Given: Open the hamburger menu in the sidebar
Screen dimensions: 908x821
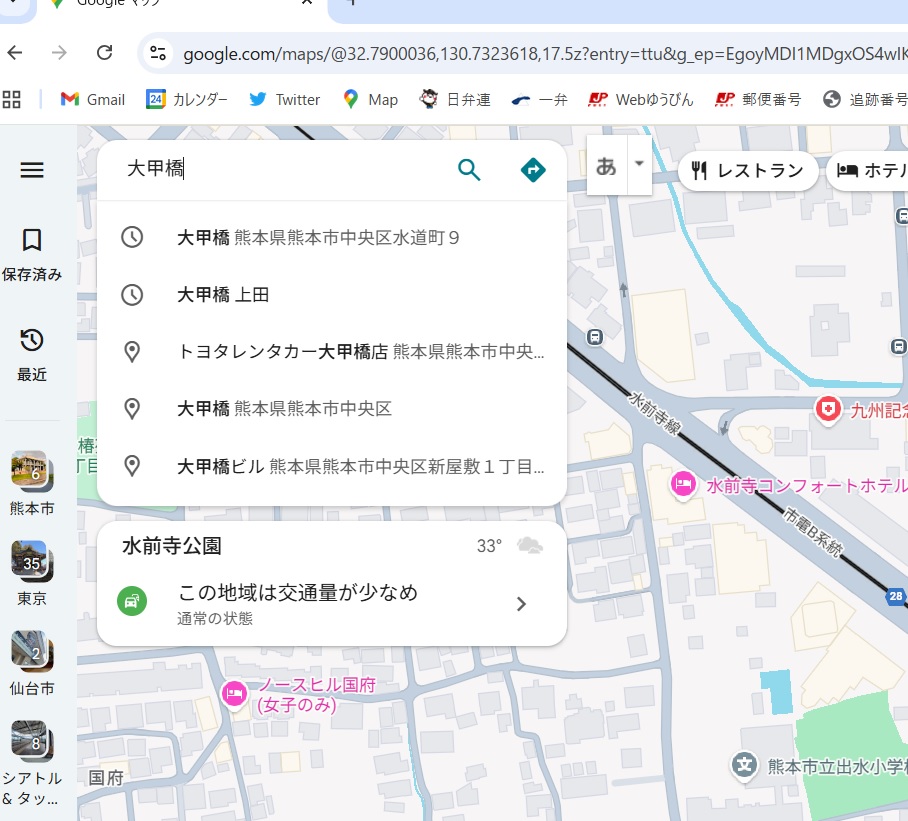Looking at the screenshot, I should [x=32, y=171].
